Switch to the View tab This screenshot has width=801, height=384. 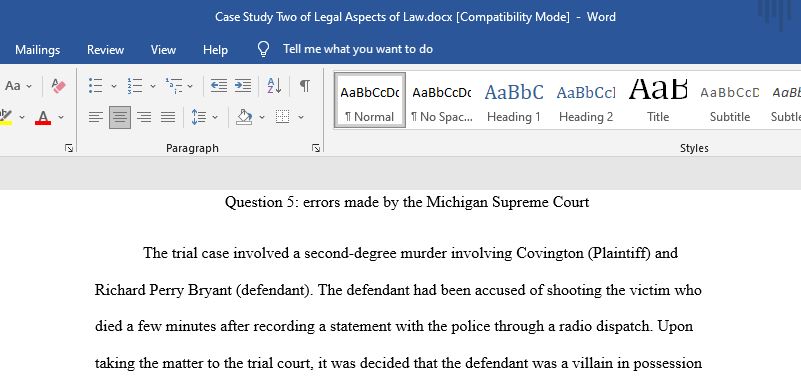(163, 50)
